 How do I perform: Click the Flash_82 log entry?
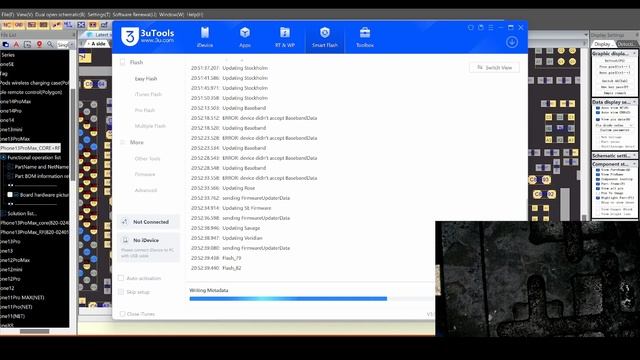tap(216, 268)
